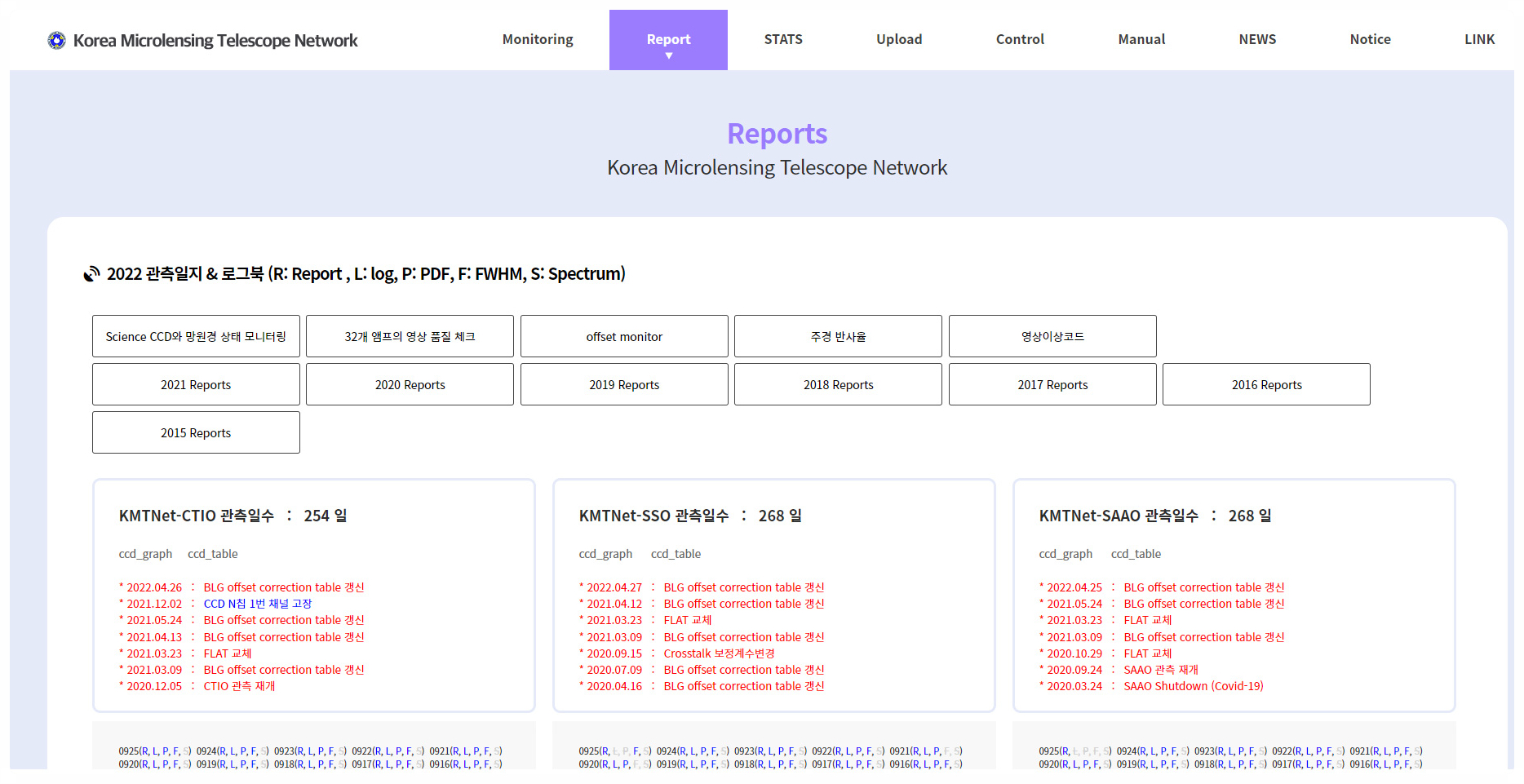Click SAAO Shutdown (Covid-19) entry
Viewport: 1524px width, 784px height.
pyautogui.click(x=1193, y=686)
